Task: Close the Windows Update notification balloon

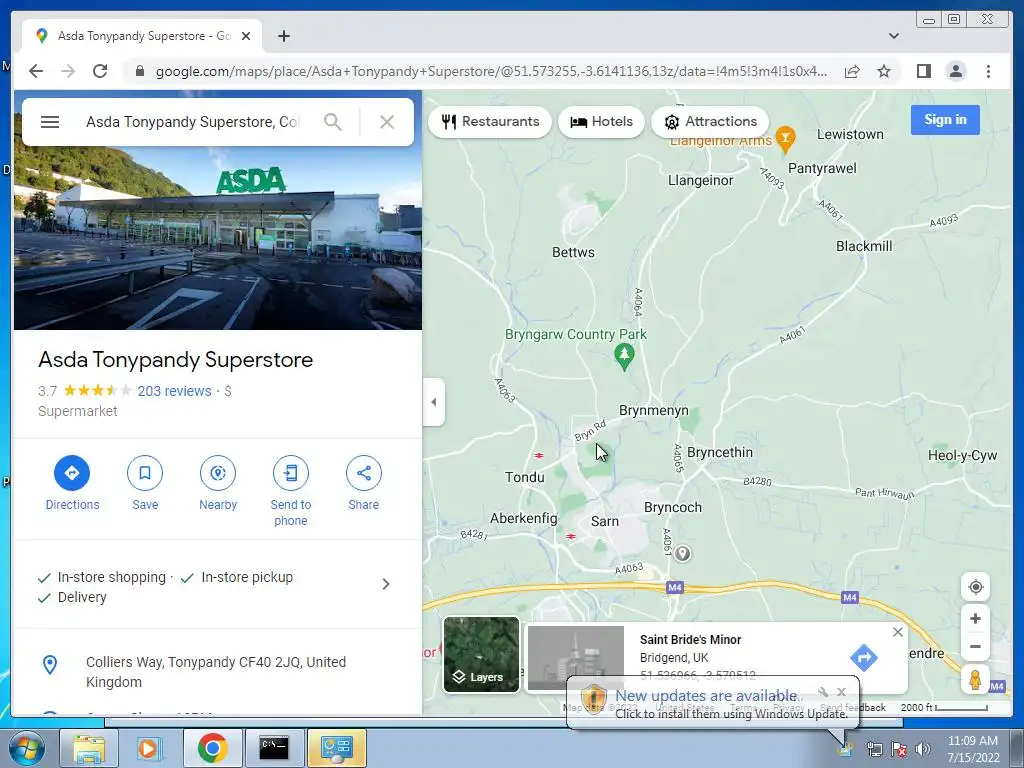Action: coord(841,692)
